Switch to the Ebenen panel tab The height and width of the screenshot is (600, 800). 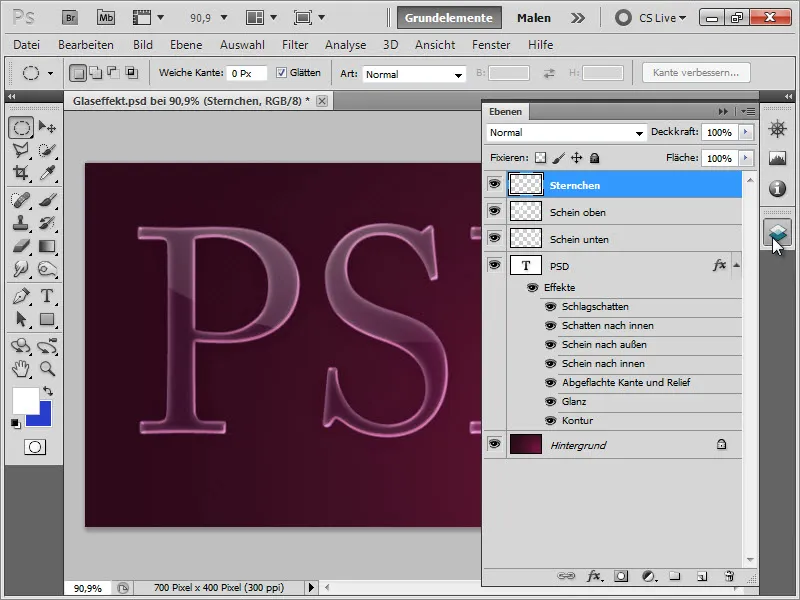[x=506, y=111]
